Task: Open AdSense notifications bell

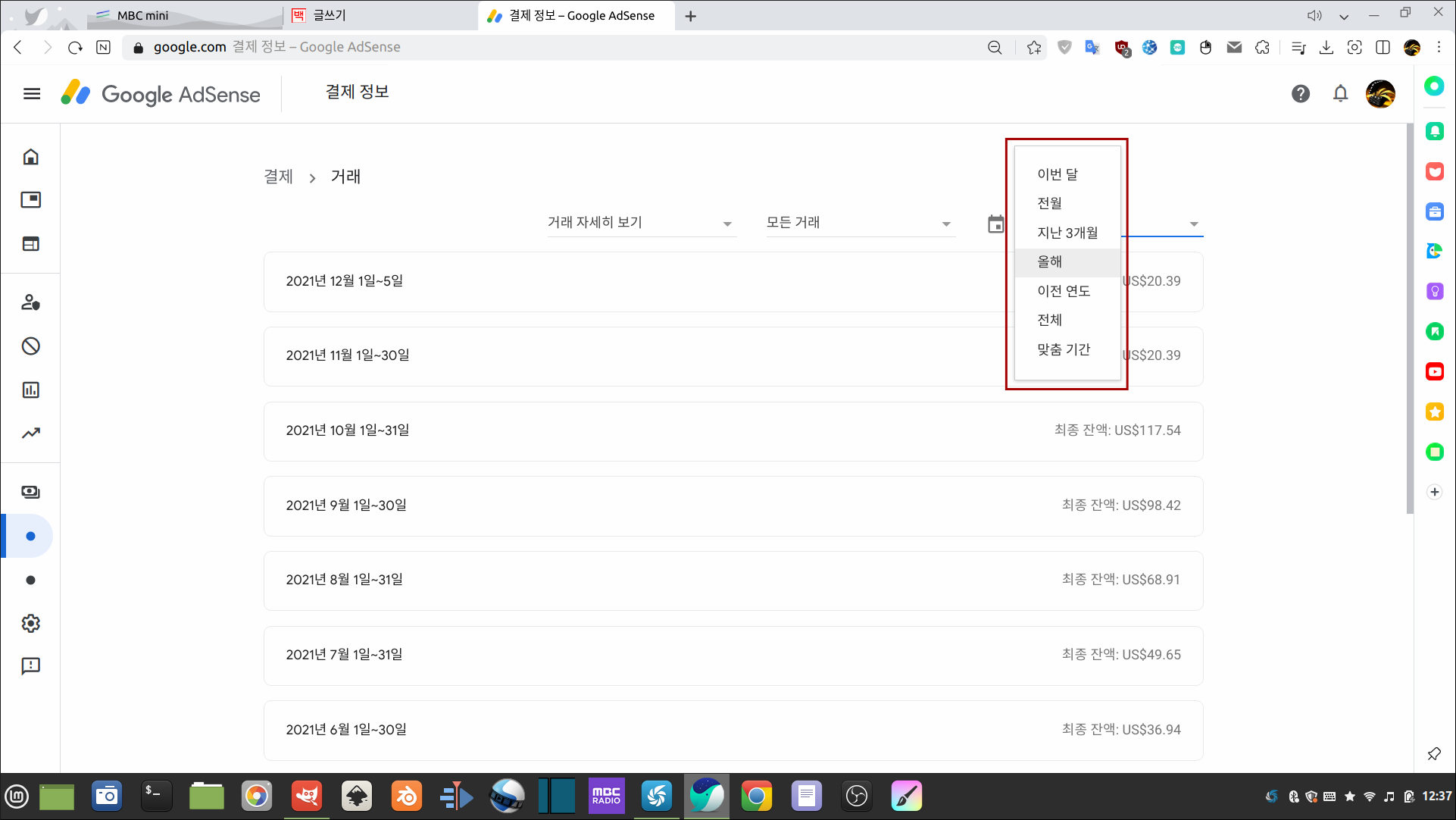Action: coord(1340,93)
